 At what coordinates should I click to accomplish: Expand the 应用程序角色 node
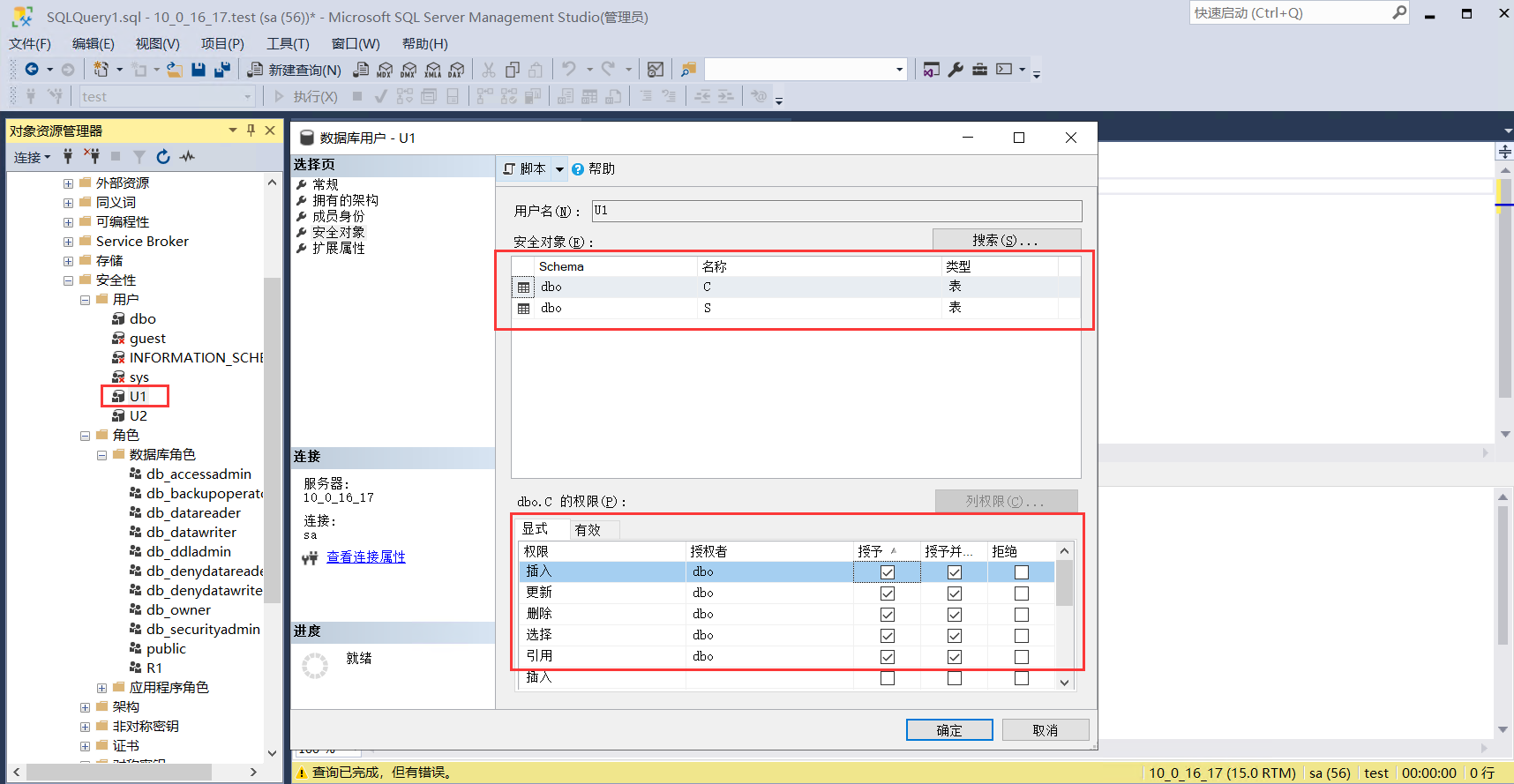coord(101,688)
